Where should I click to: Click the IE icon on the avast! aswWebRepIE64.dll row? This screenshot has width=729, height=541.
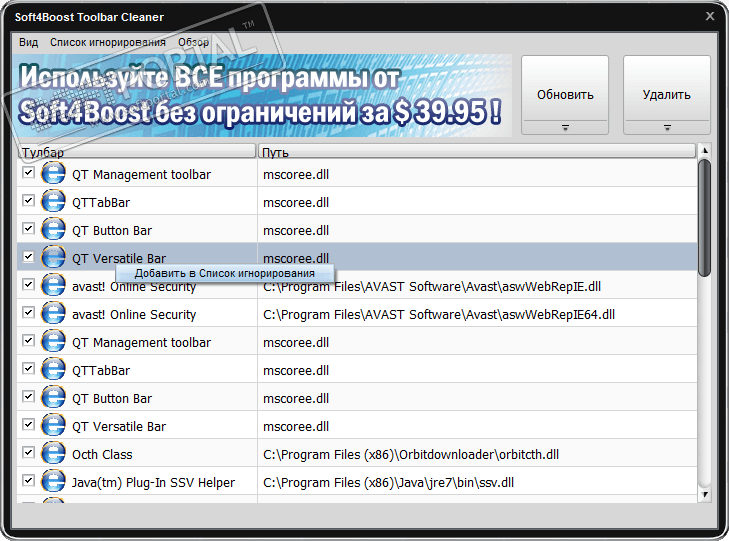tap(53, 313)
